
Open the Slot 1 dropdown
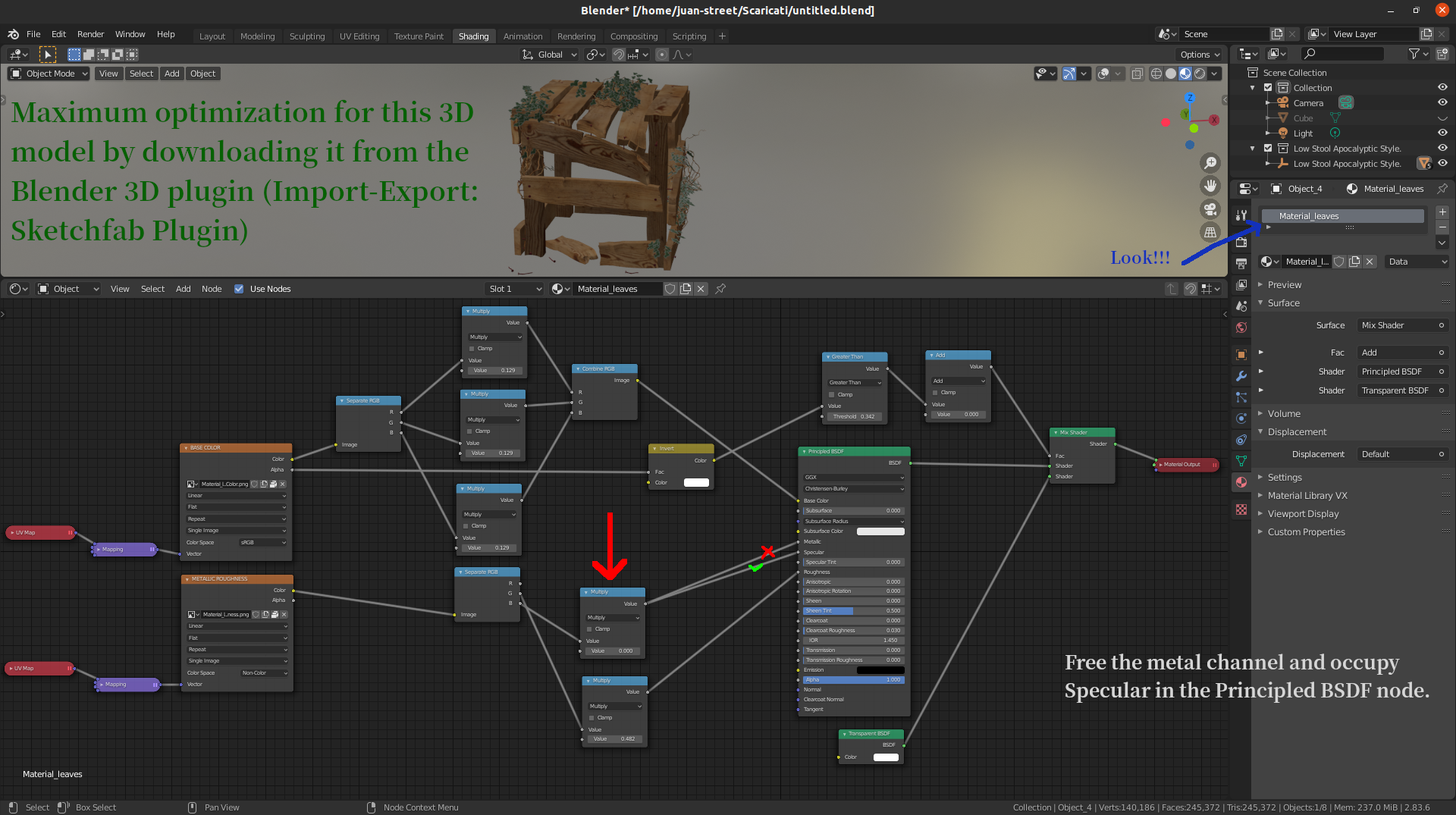[515, 289]
